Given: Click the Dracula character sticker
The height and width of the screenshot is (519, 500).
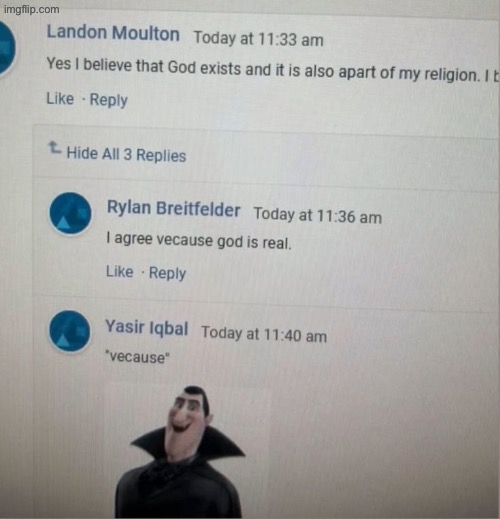Looking at the screenshot, I should point(180,452).
